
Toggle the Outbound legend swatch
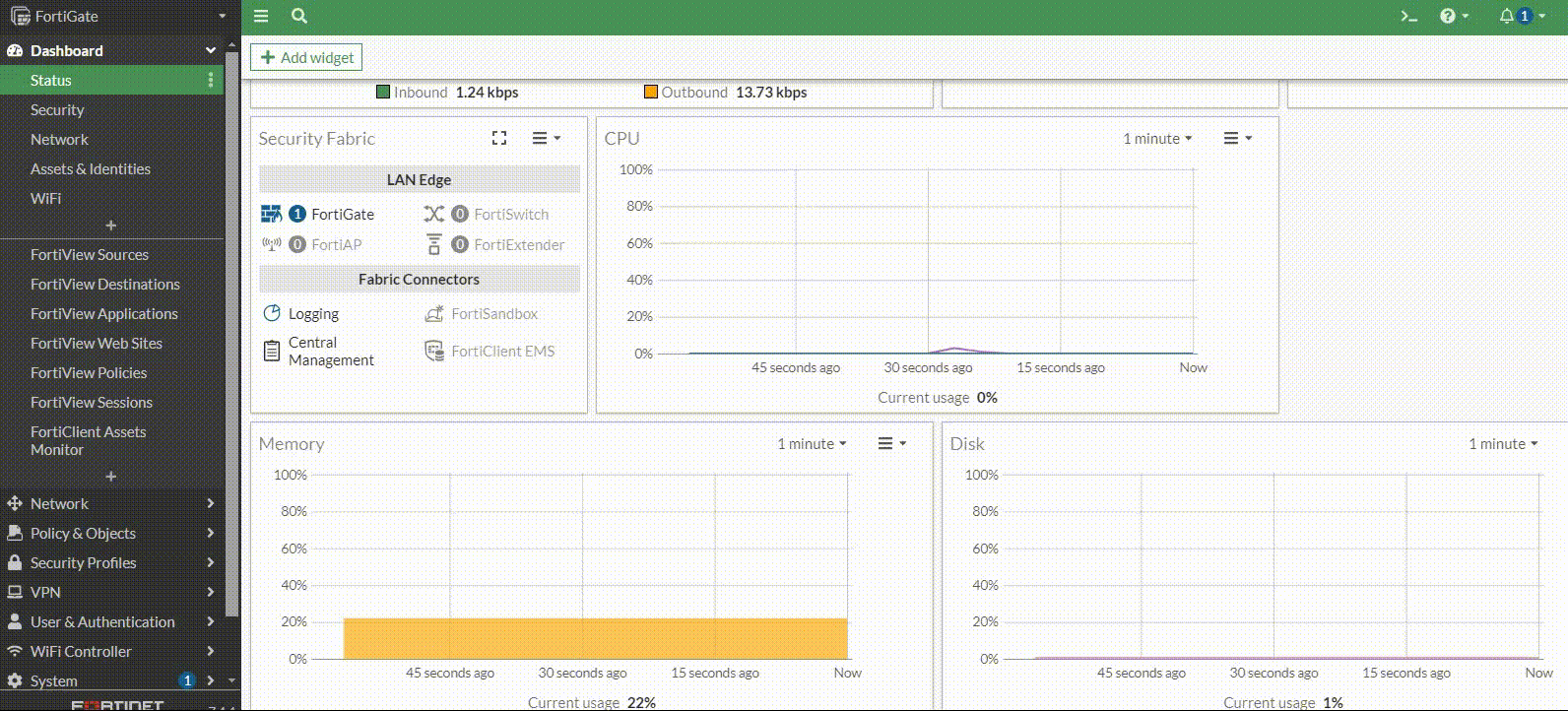tap(650, 92)
